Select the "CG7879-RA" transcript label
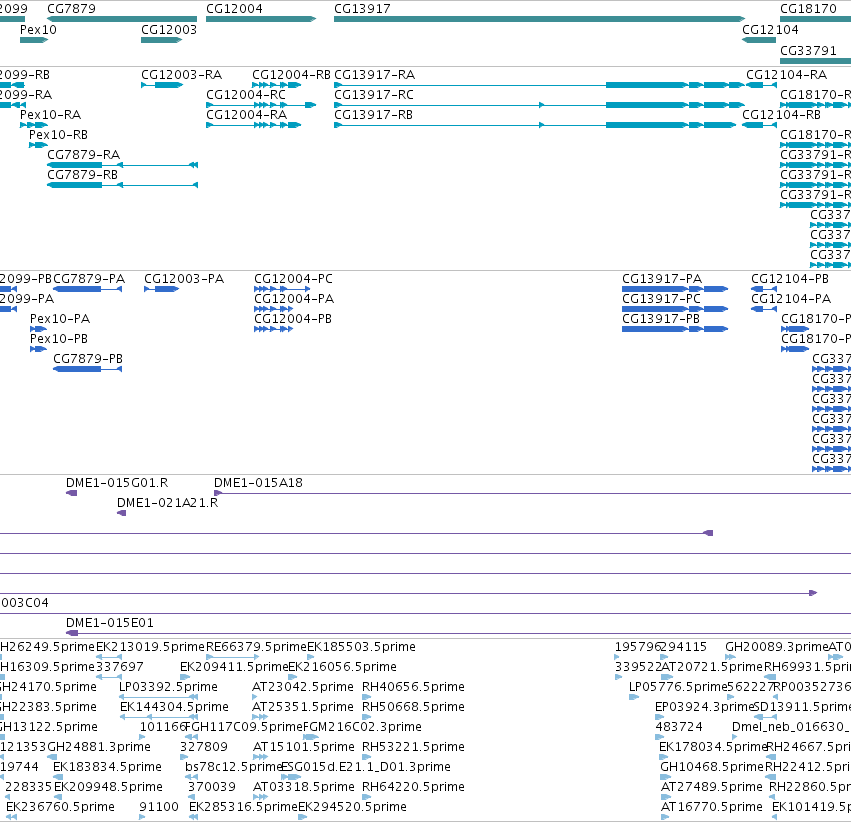 pos(84,155)
